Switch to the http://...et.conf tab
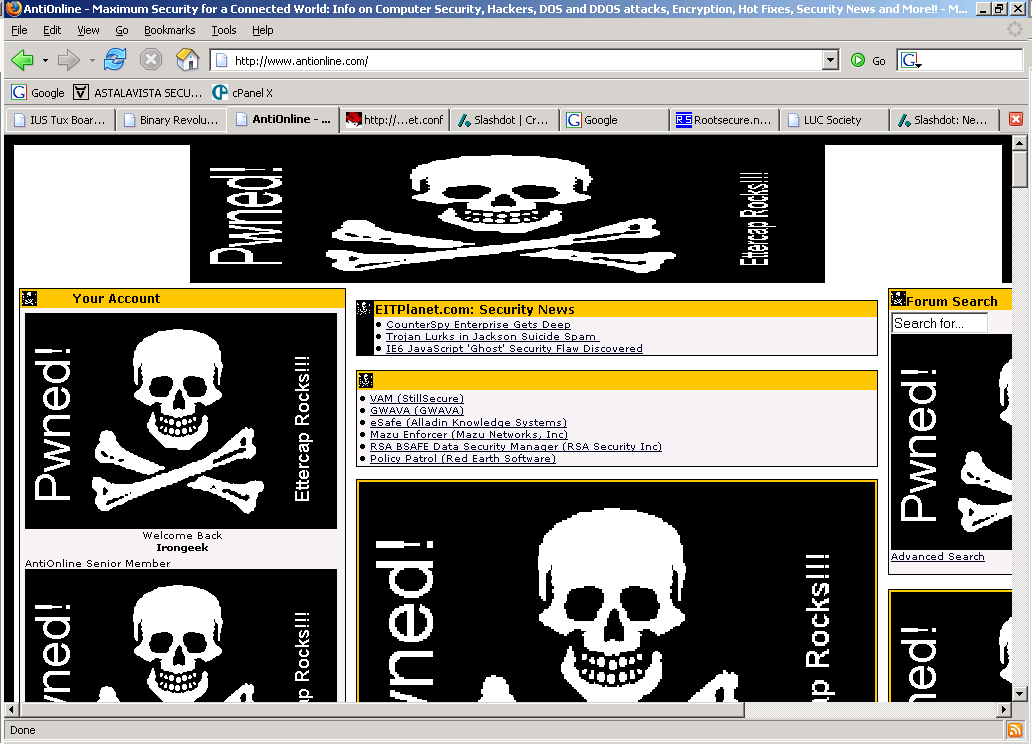The image size is (1032, 744). coord(395,120)
